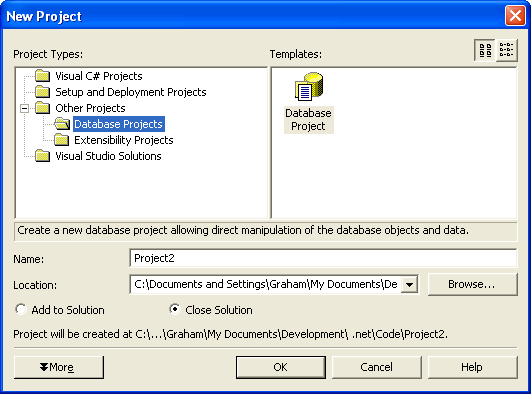Select Extensibility Projects tree item
This screenshot has width=531, height=394.
124,140
